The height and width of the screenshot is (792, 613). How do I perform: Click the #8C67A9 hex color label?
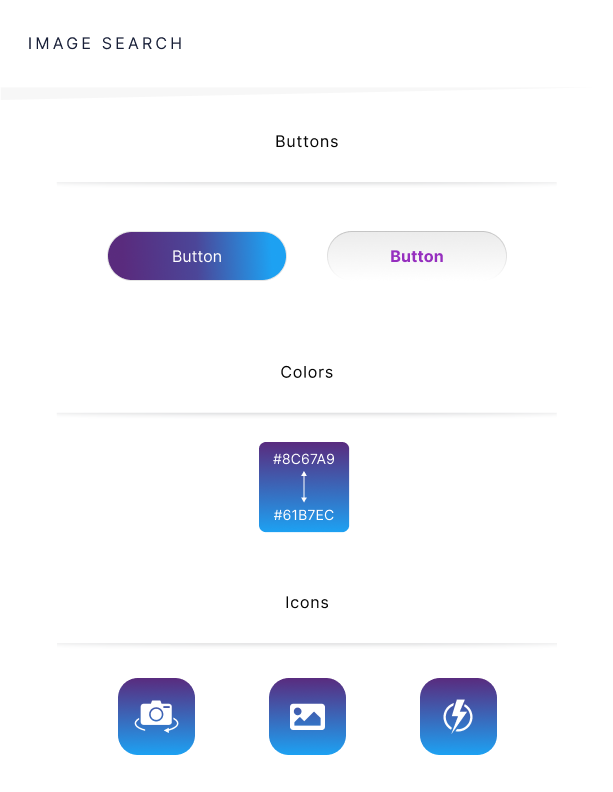tap(304, 459)
